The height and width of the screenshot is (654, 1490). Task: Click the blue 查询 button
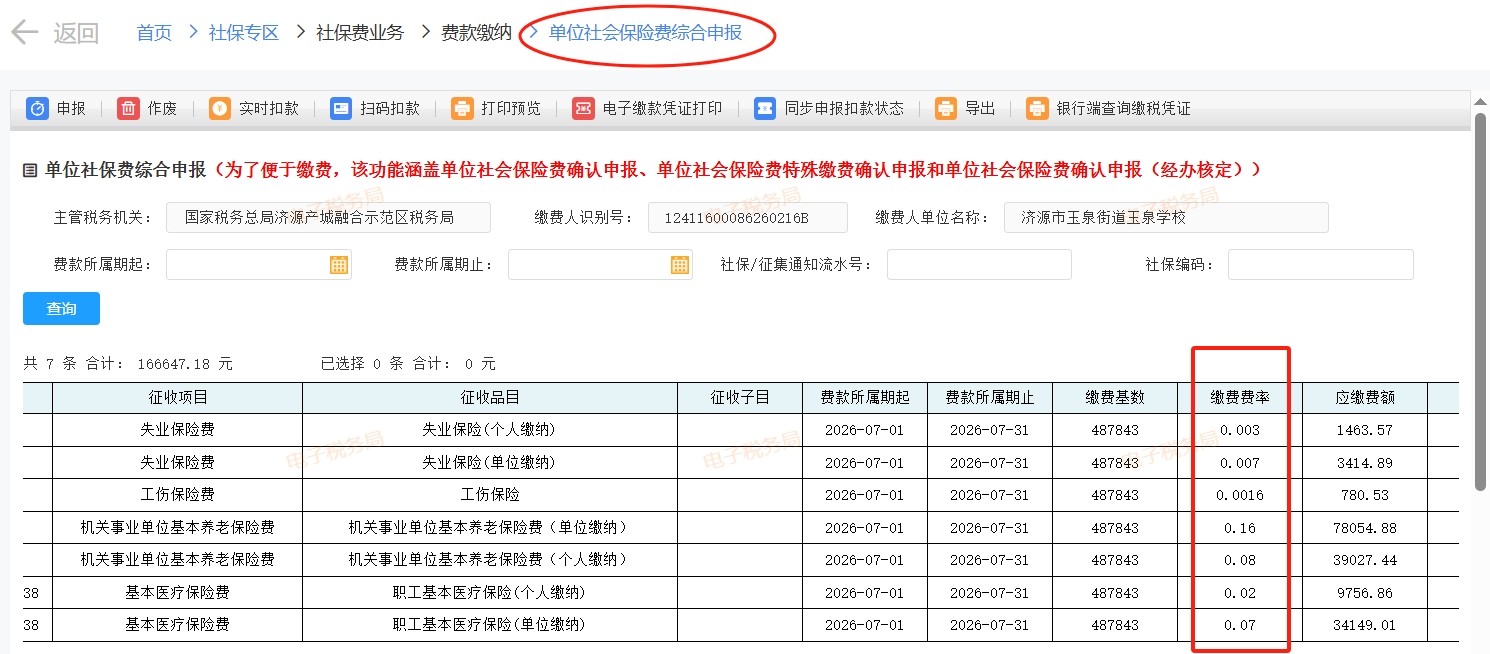[x=61, y=309]
